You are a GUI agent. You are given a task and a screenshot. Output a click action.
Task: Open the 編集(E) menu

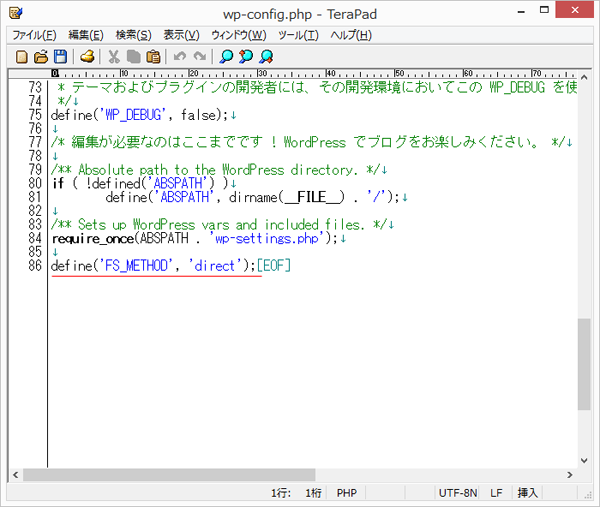pos(86,35)
